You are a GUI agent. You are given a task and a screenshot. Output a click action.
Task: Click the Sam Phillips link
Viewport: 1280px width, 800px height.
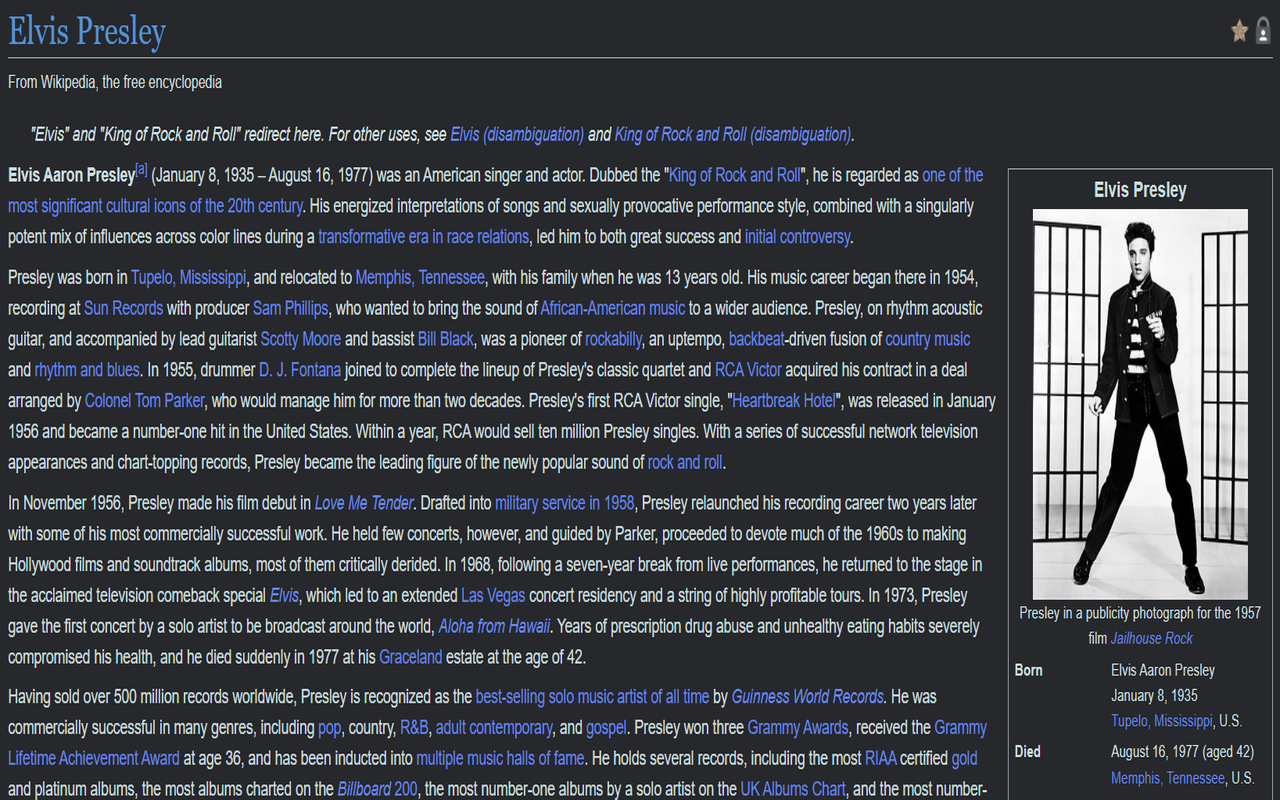(288, 308)
